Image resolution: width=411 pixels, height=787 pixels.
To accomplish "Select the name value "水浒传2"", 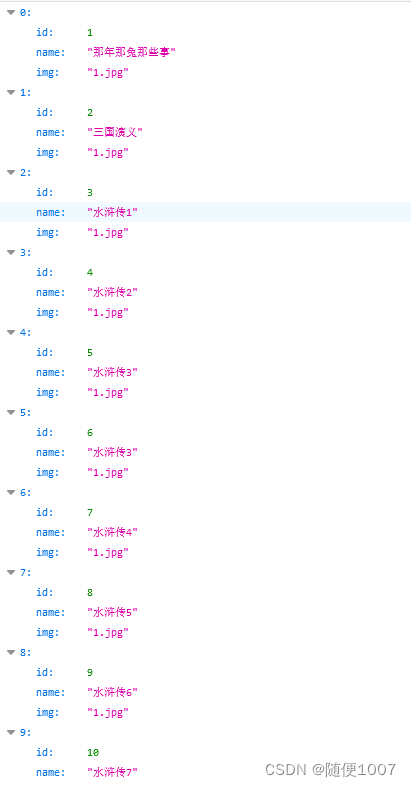I will (112, 292).
